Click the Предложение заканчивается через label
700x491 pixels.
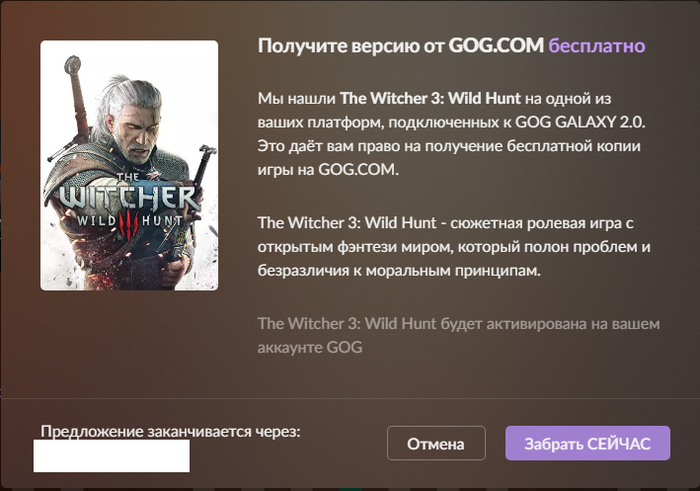(x=171, y=432)
